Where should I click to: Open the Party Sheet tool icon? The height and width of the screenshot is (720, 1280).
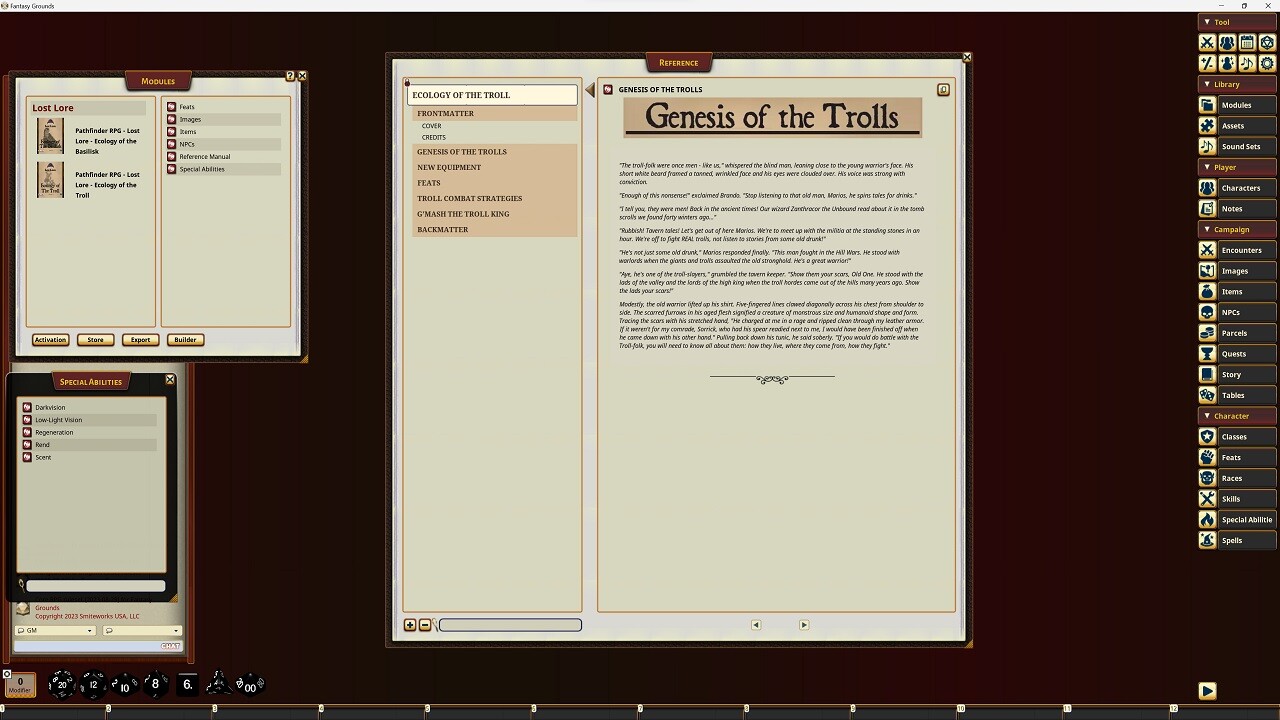pyautogui.click(x=1227, y=42)
